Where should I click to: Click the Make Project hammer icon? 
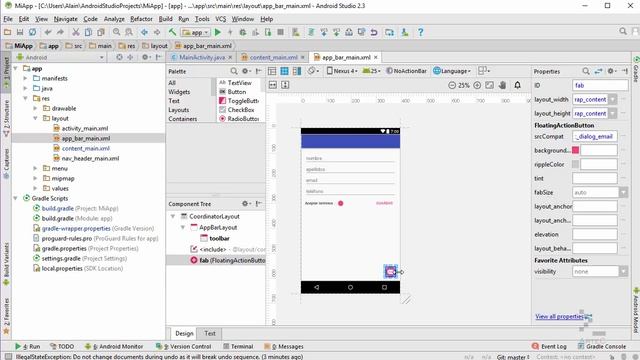(173, 32)
